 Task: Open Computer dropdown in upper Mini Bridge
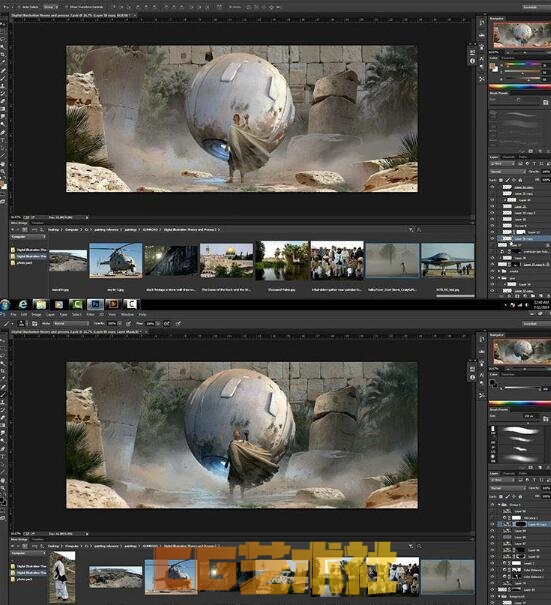(x=28, y=237)
